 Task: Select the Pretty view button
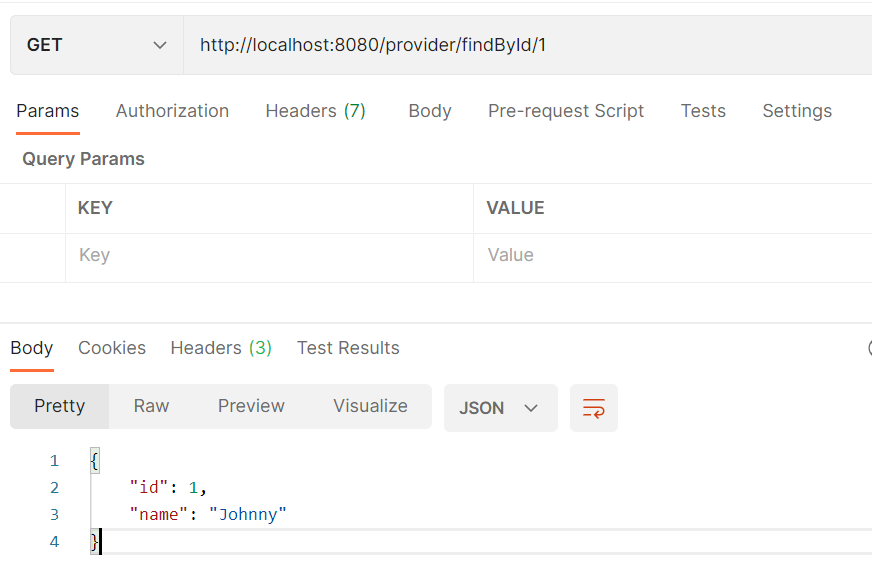click(60, 406)
